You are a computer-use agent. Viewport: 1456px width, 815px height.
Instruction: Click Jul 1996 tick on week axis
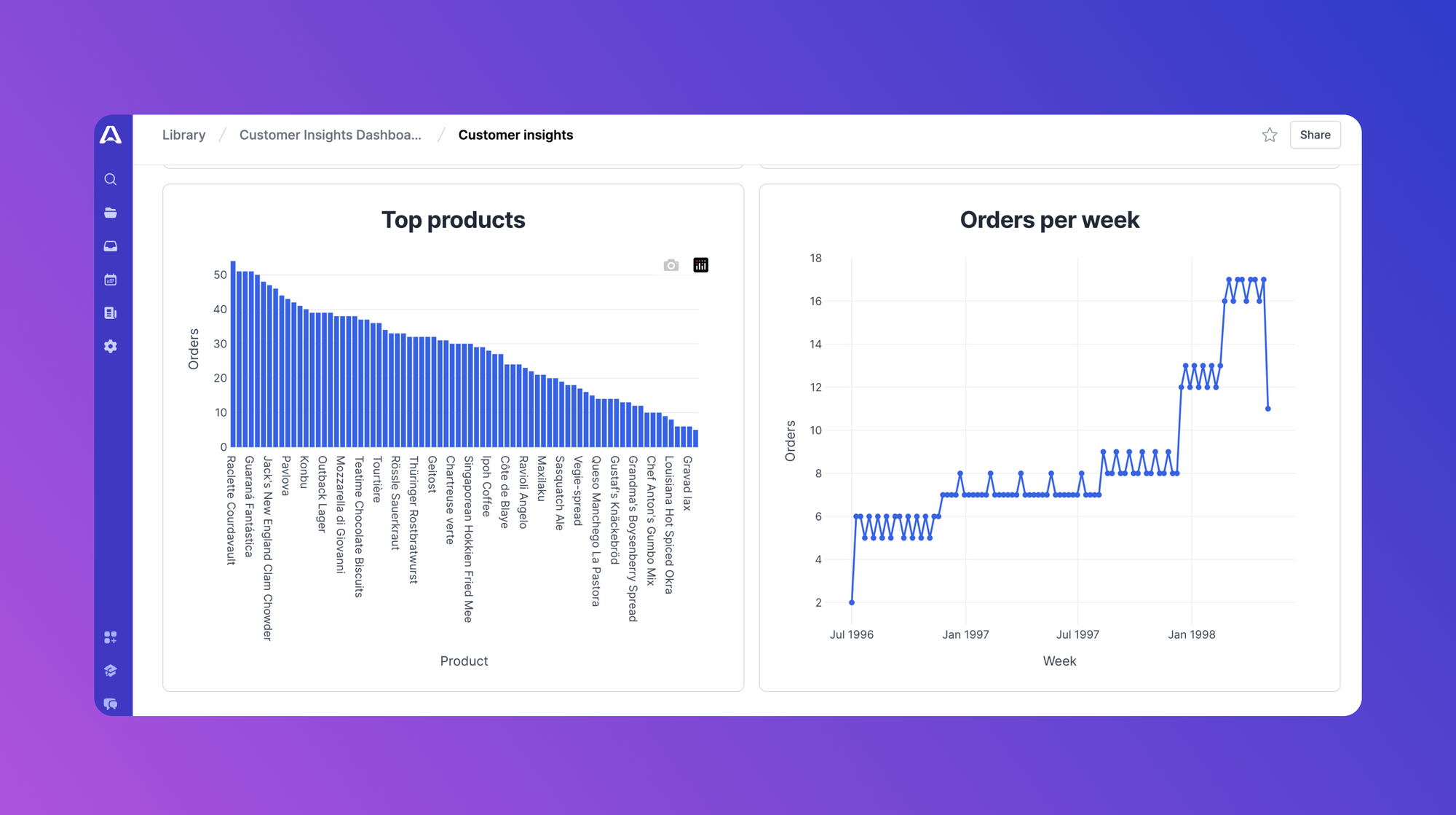851,634
